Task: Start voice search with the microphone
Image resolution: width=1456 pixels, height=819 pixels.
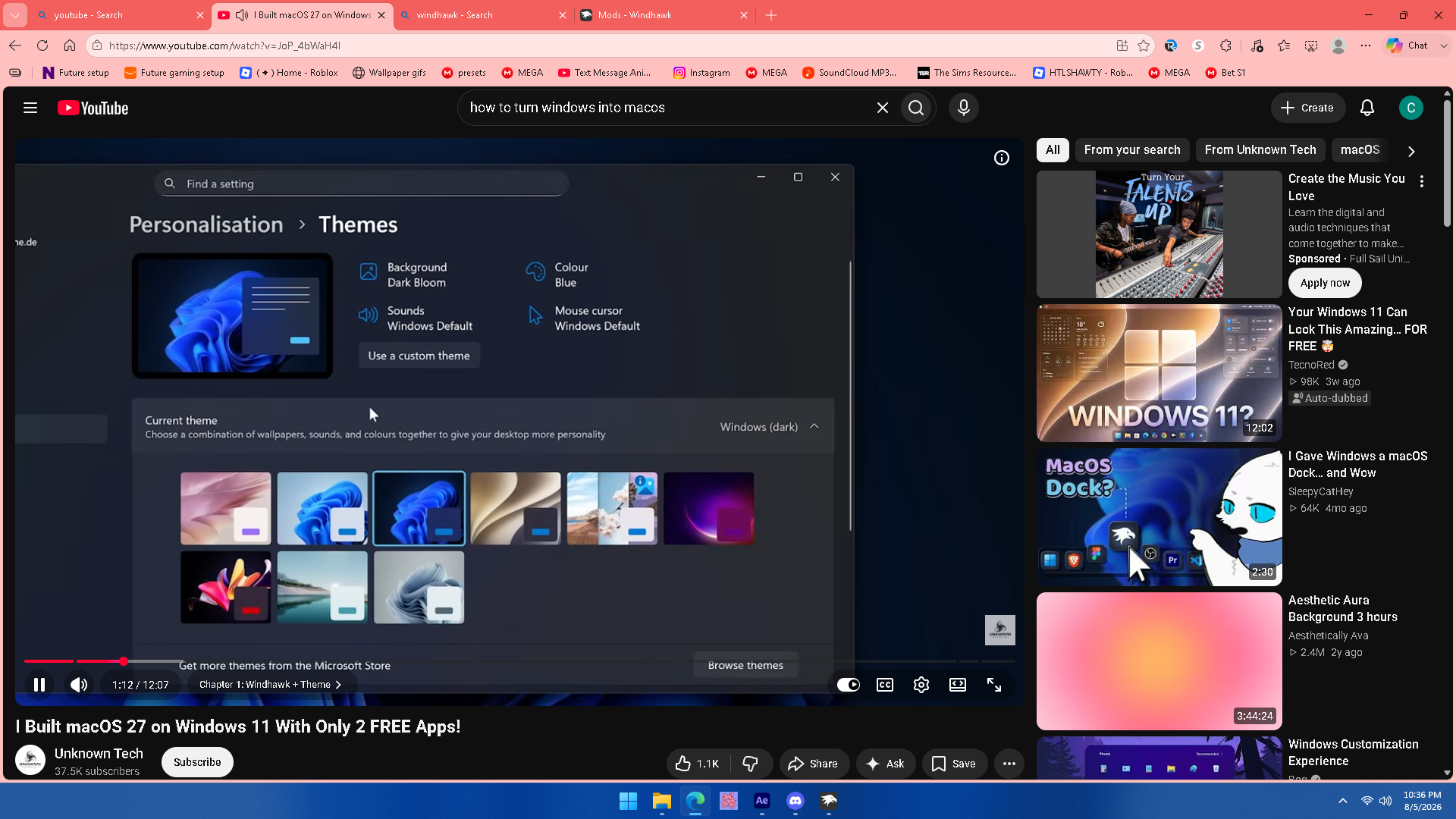Action: (x=964, y=108)
